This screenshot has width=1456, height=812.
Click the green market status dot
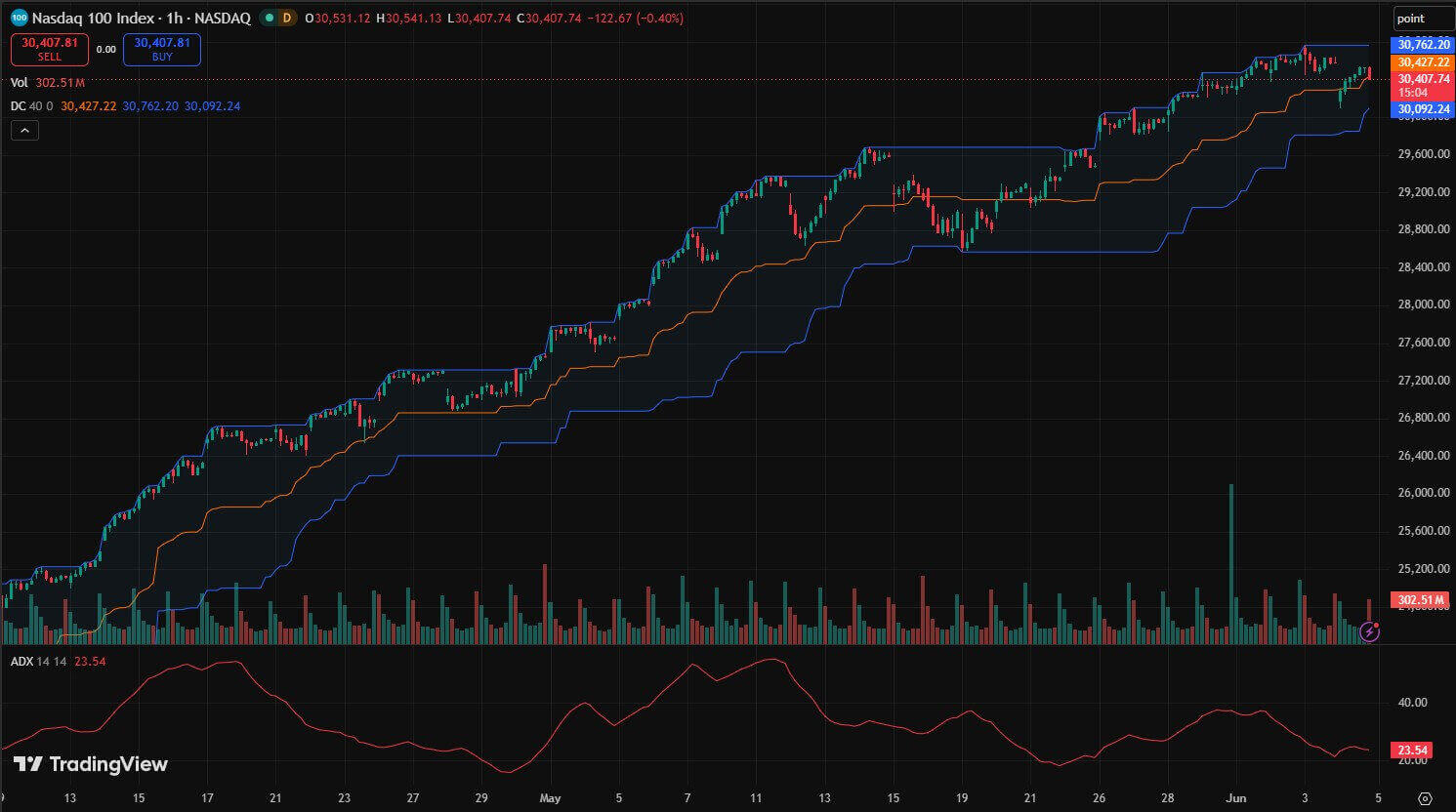269,18
